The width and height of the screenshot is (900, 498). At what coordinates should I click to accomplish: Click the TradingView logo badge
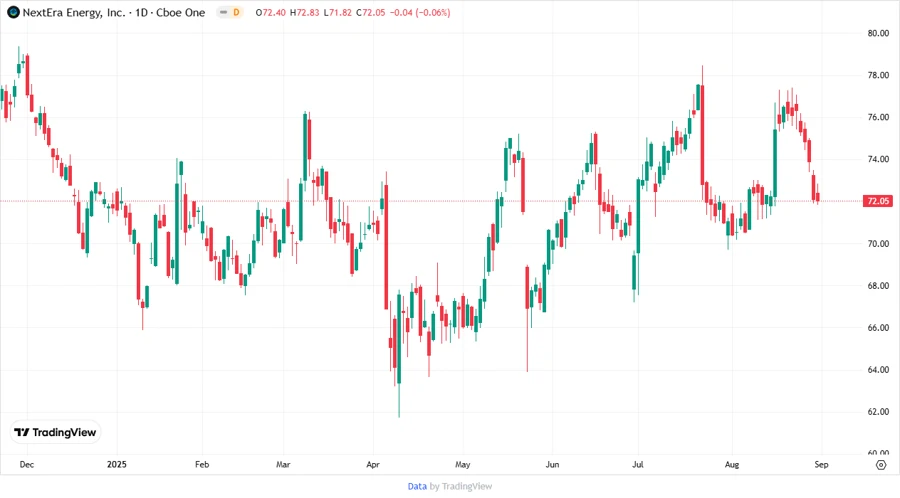point(56,432)
